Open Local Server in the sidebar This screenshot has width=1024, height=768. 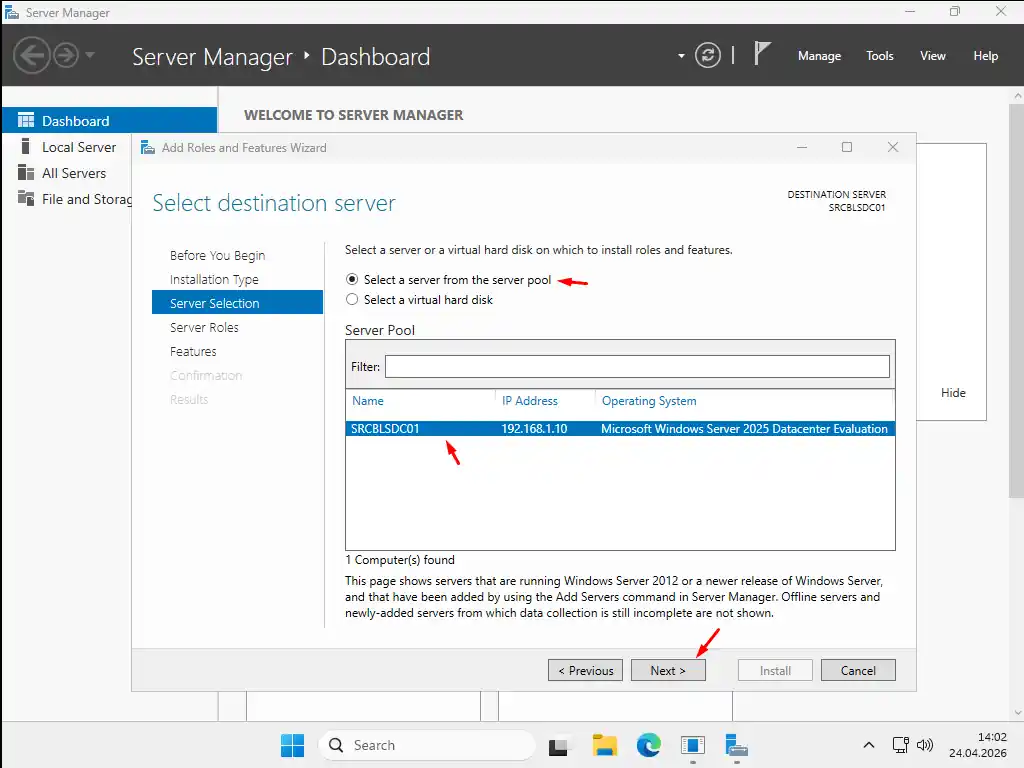pyautogui.click(x=79, y=147)
